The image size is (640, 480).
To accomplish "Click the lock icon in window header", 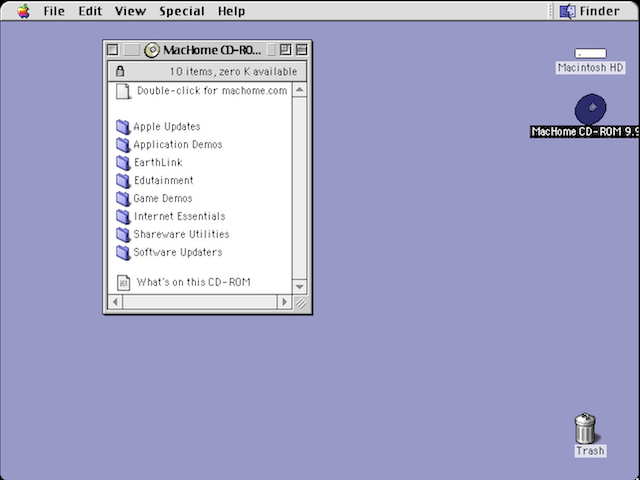I will 120,71.
